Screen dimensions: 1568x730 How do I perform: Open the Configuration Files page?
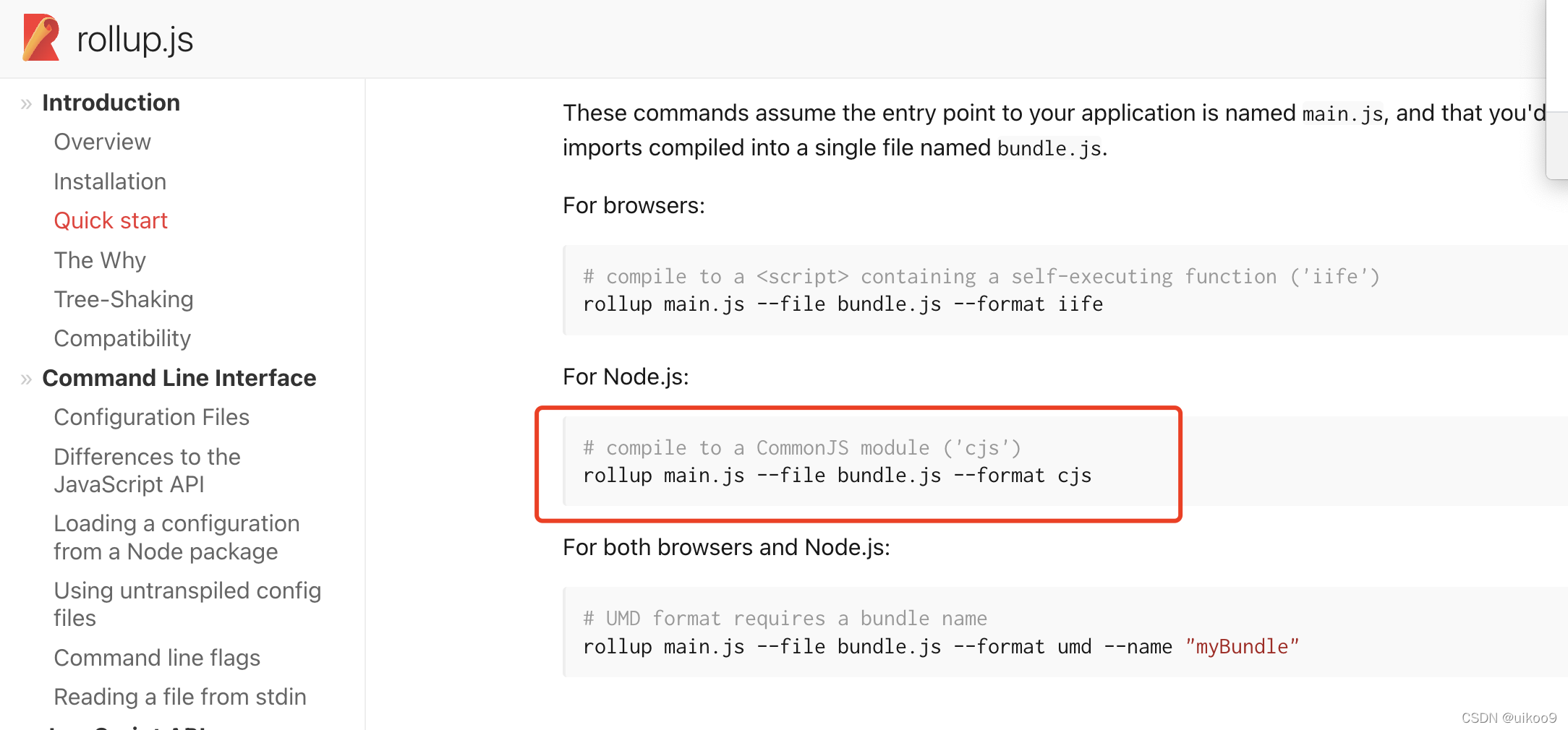tap(151, 417)
